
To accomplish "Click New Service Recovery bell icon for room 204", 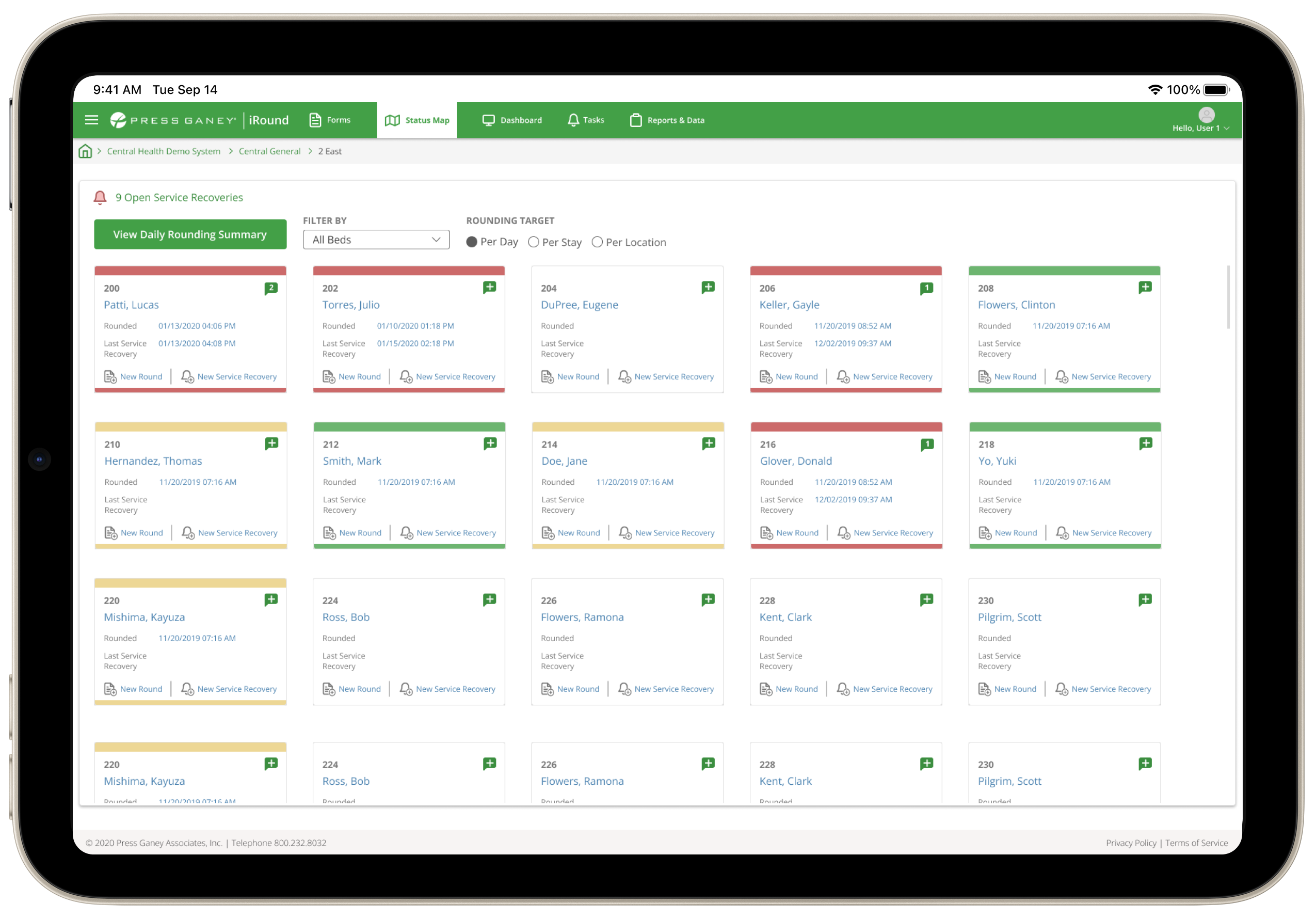I will (624, 377).
